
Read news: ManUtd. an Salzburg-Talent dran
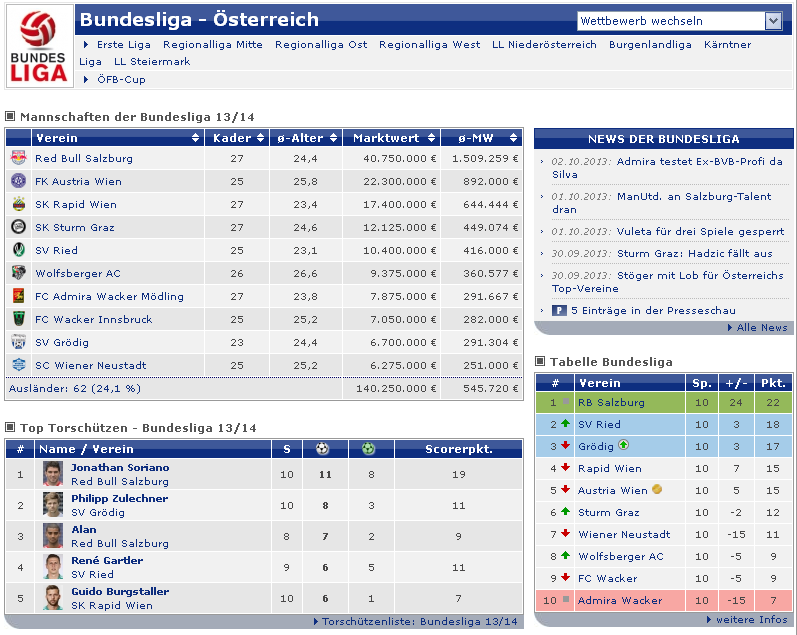[x=662, y=203]
